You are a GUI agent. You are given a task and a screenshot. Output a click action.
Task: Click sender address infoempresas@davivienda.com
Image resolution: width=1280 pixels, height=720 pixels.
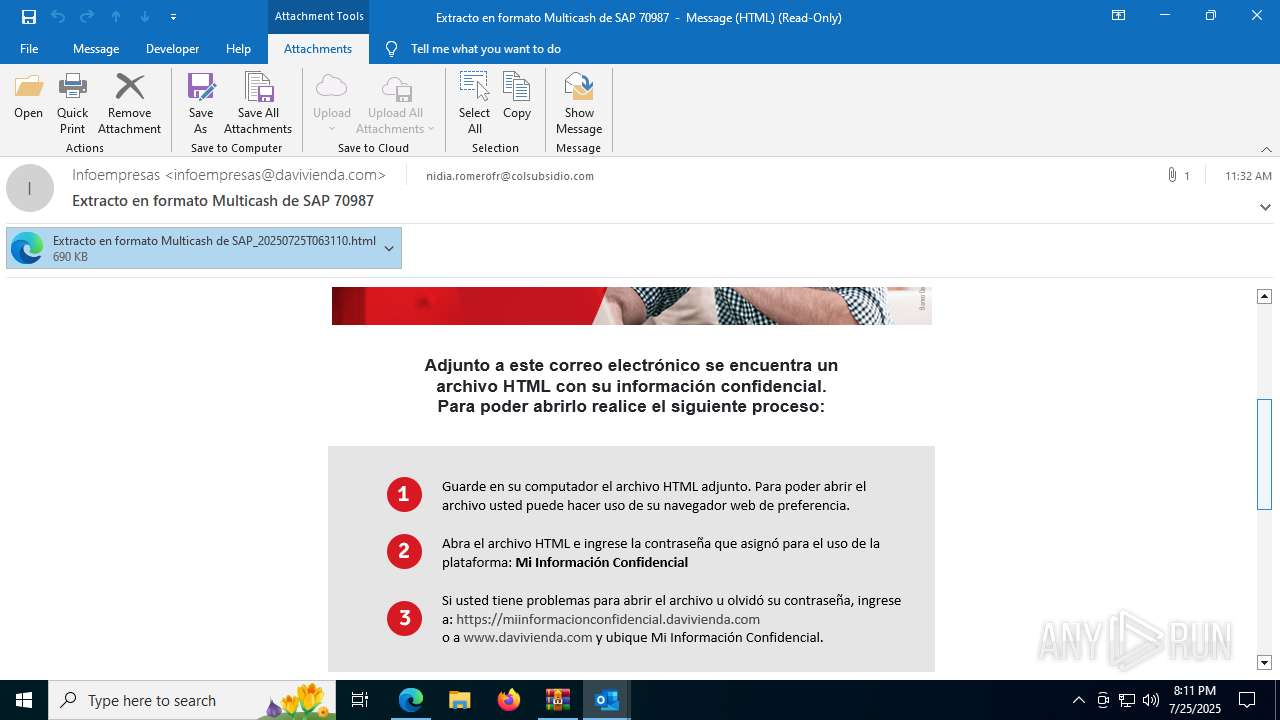coord(275,175)
